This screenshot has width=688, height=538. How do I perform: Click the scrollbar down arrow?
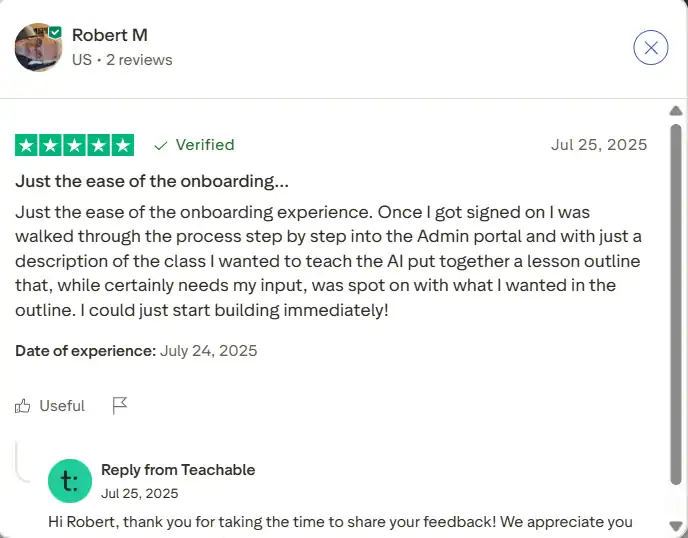(x=676, y=526)
